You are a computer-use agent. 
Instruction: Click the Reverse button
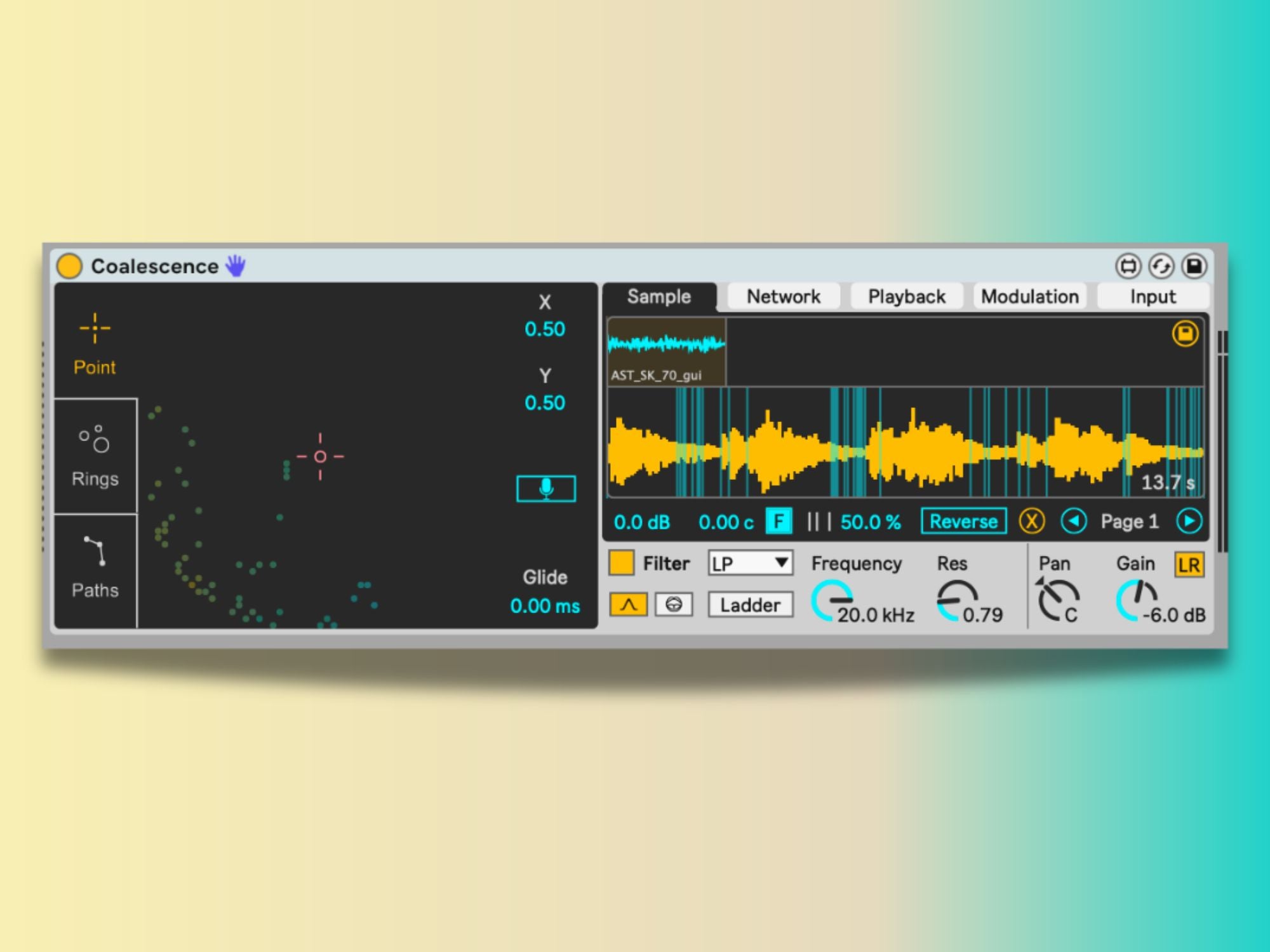coord(963,522)
